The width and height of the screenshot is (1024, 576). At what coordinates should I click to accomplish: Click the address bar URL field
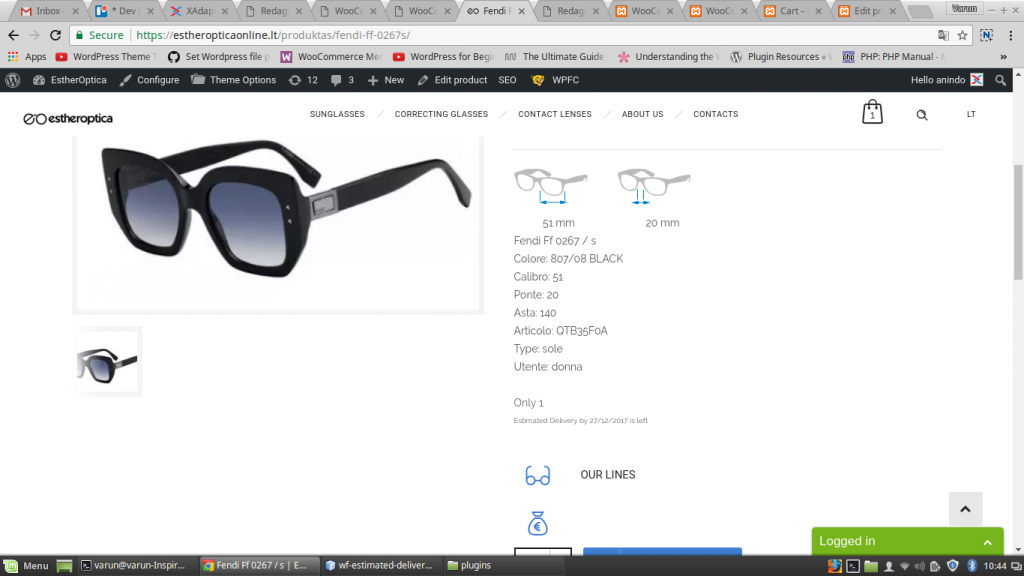pos(503,35)
